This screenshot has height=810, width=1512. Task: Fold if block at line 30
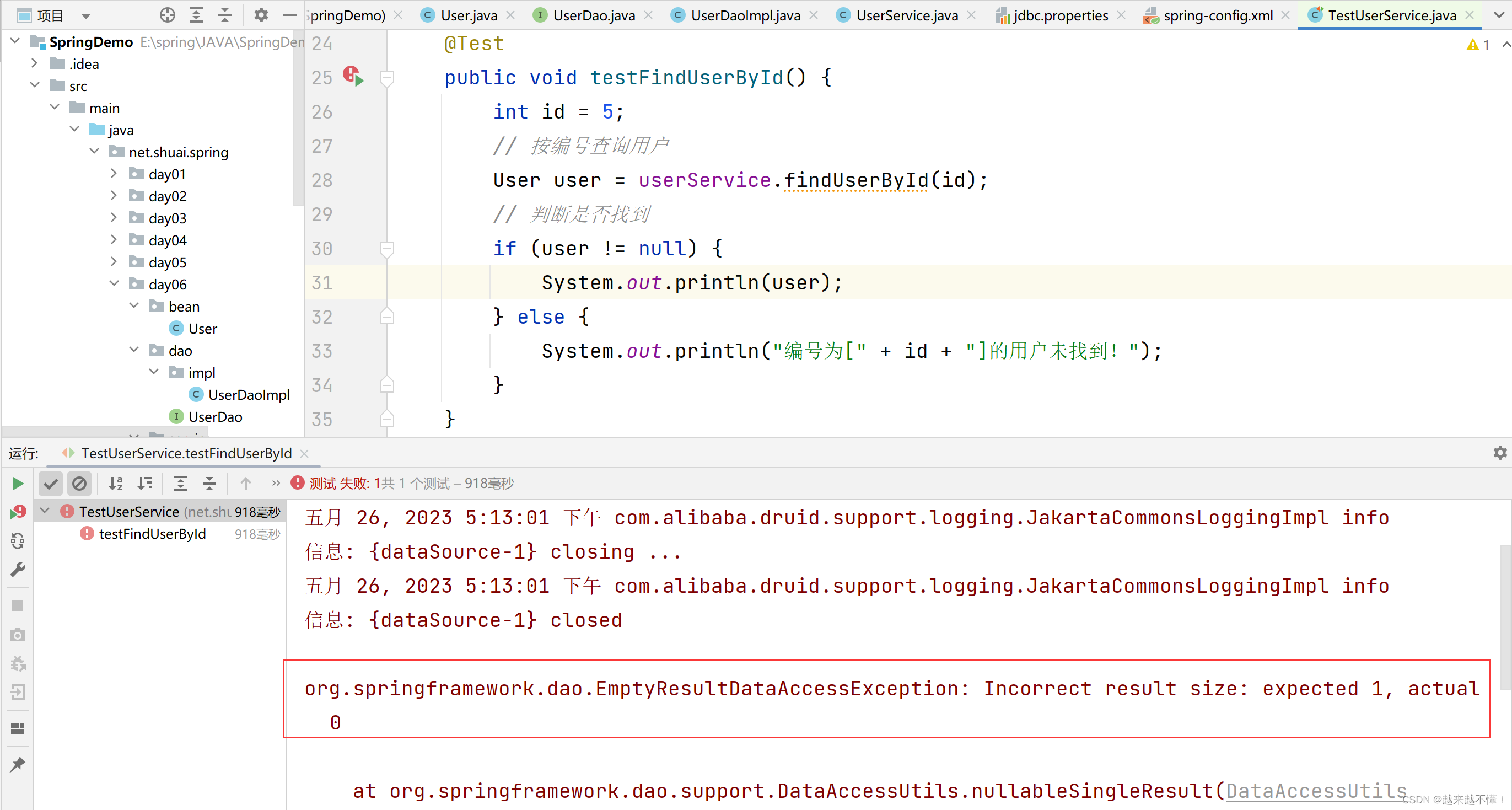[x=387, y=249]
